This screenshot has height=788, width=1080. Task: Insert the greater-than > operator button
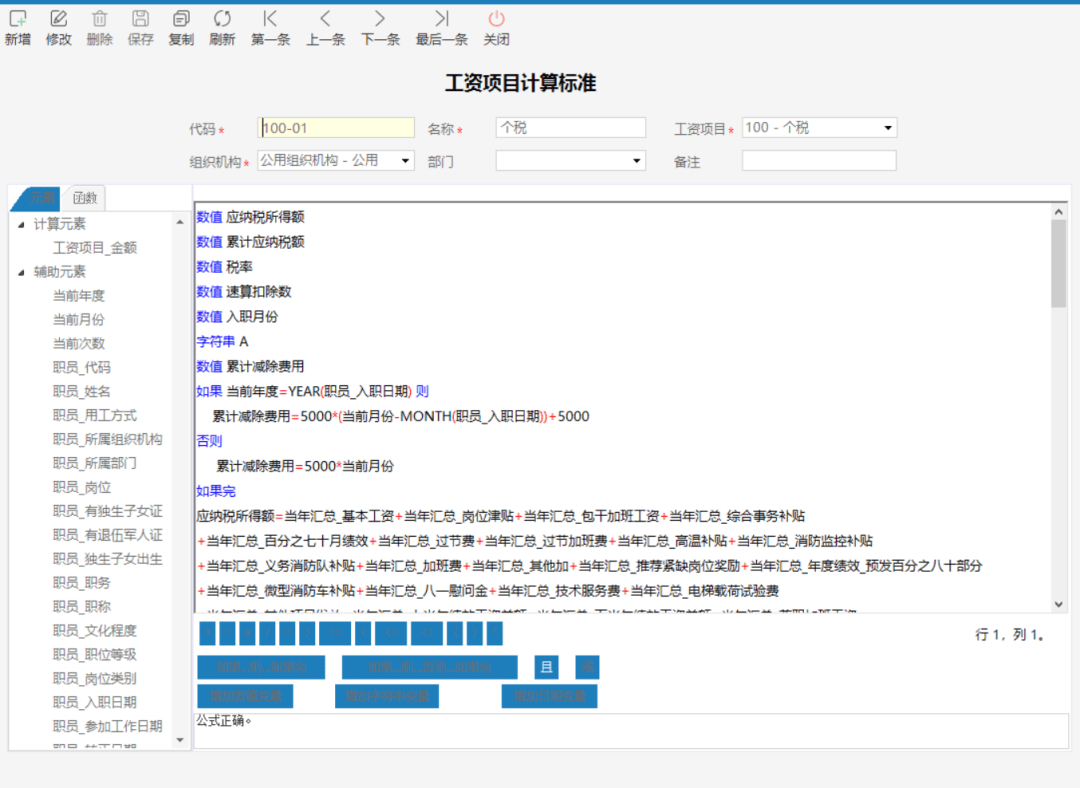pos(307,633)
